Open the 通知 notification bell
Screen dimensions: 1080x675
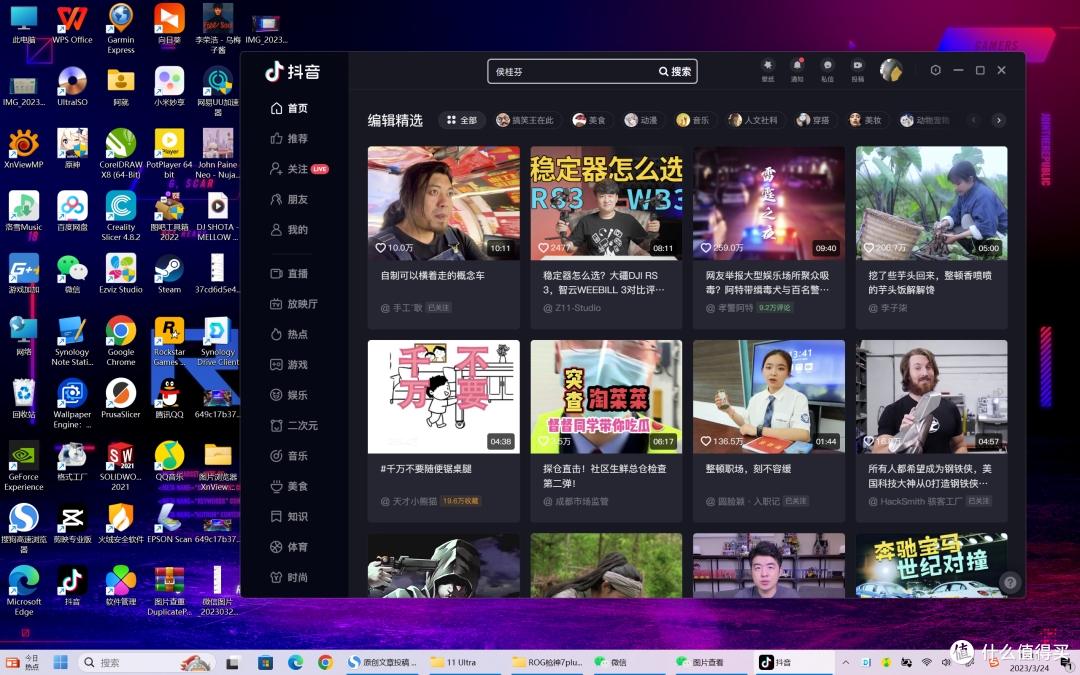point(797,69)
